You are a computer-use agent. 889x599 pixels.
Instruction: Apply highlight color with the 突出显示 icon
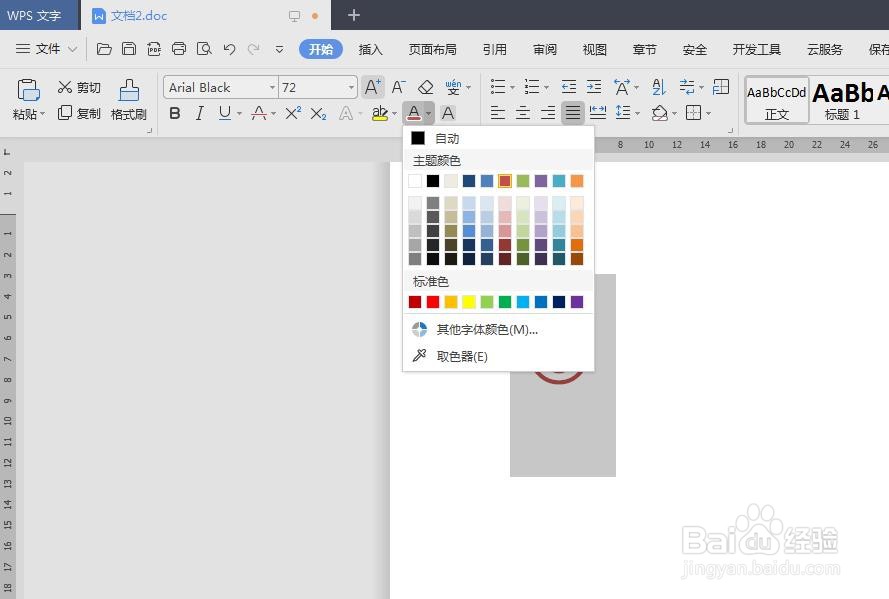(x=381, y=112)
